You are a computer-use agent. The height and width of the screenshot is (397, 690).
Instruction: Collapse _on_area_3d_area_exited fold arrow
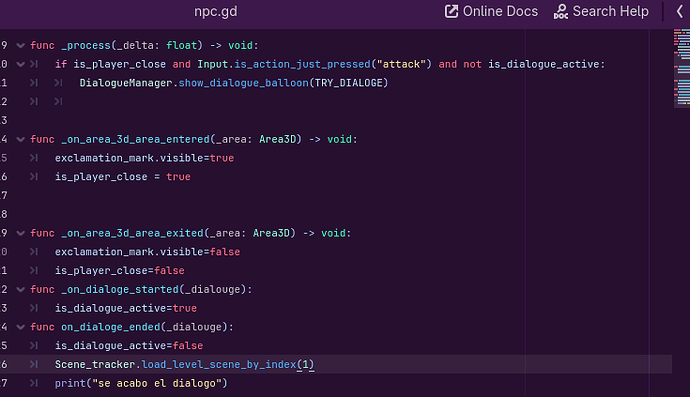20,233
